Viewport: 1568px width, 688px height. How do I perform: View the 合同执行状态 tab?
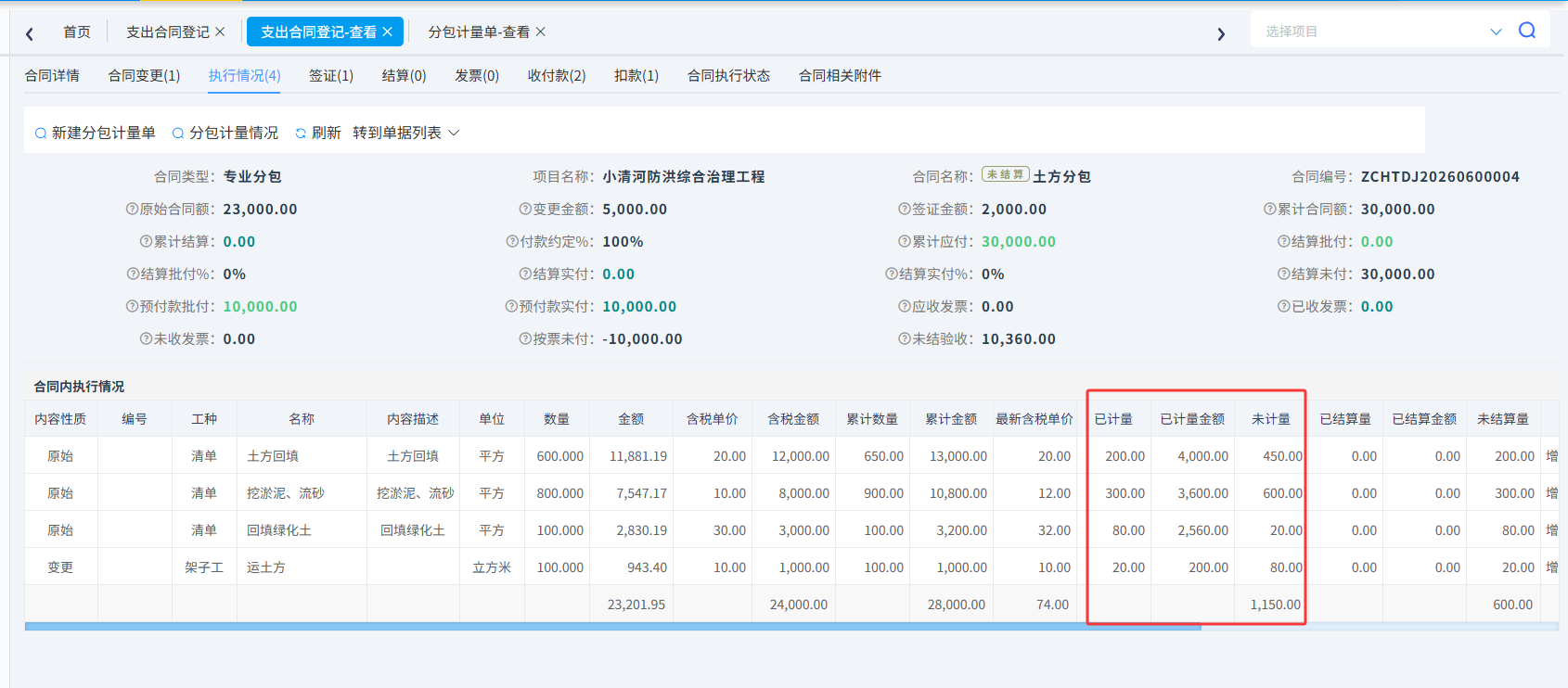[728, 76]
